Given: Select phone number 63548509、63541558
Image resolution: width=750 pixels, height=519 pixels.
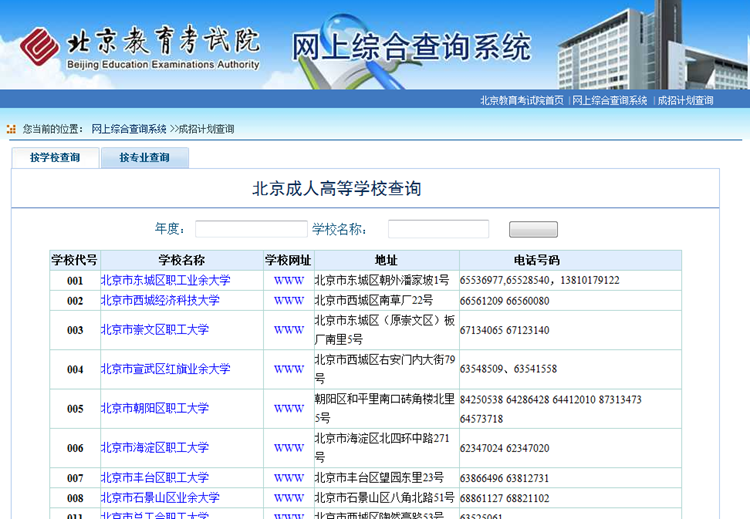Looking at the screenshot, I should (508, 369).
